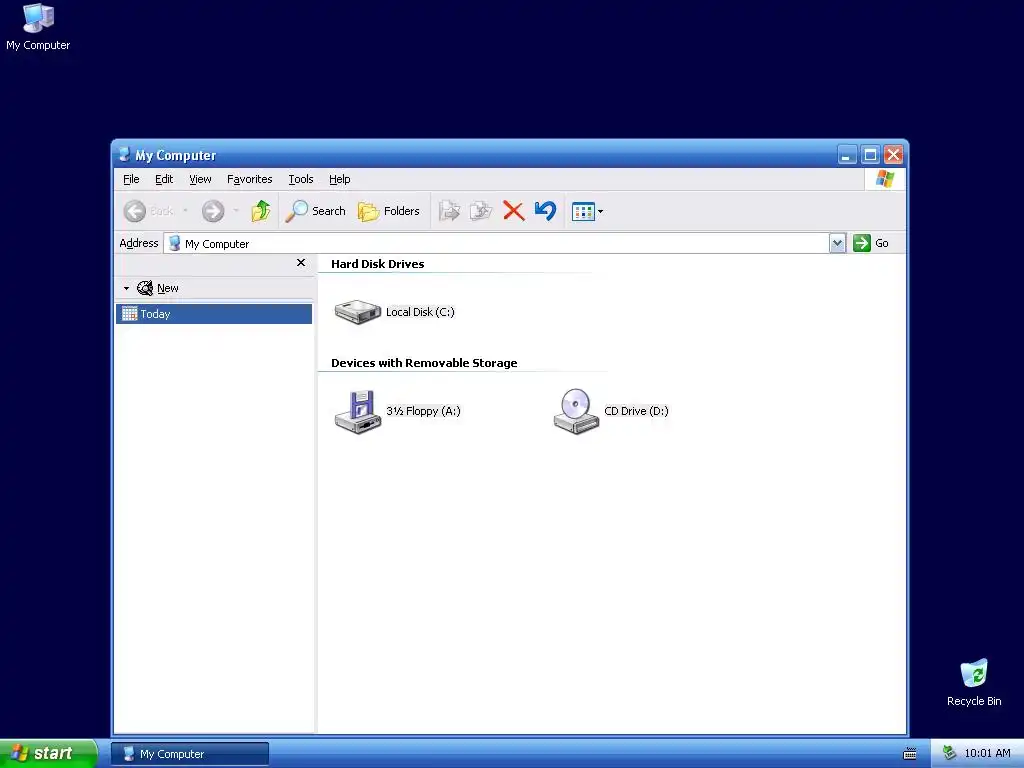1024x768 pixels.
Task: Click the blue Undo arrow
Action: [545, 211]
